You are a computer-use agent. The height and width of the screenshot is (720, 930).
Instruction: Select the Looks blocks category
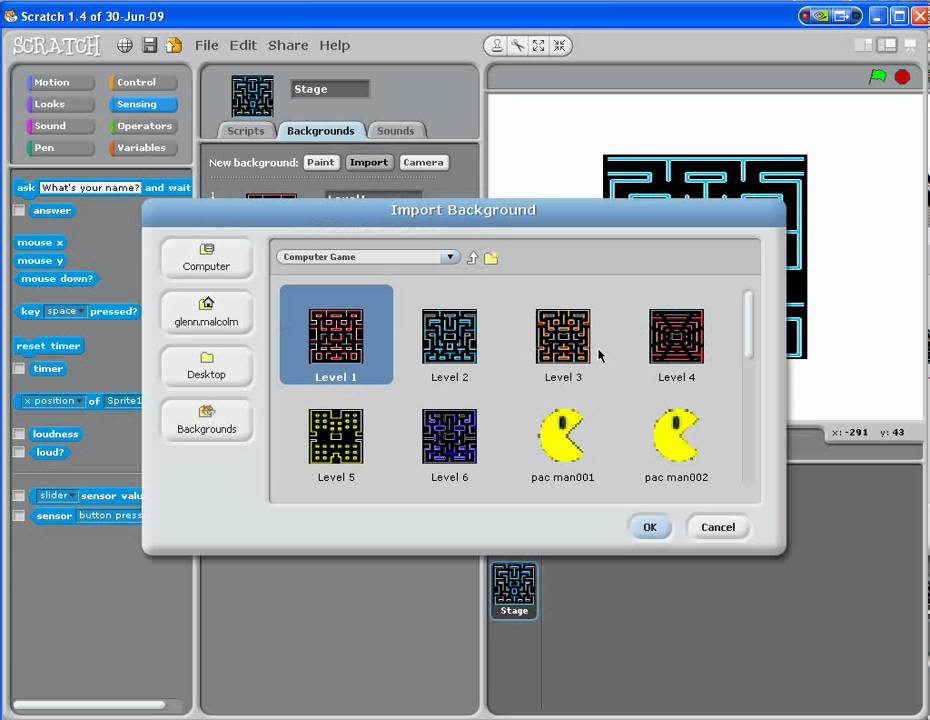tap(60, 104)
